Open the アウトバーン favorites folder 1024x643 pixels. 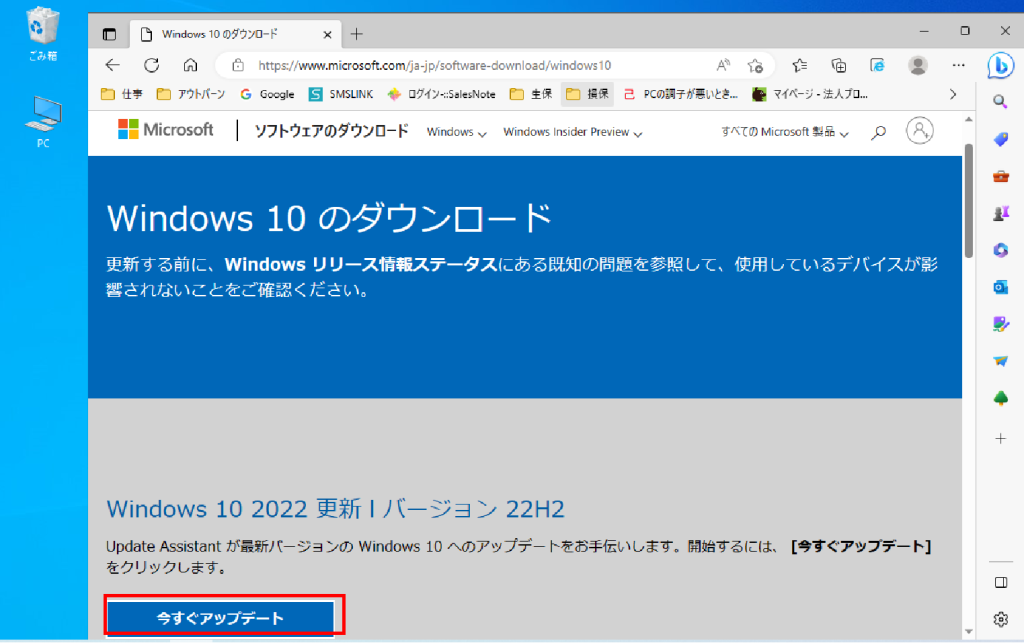click(191, 94)
